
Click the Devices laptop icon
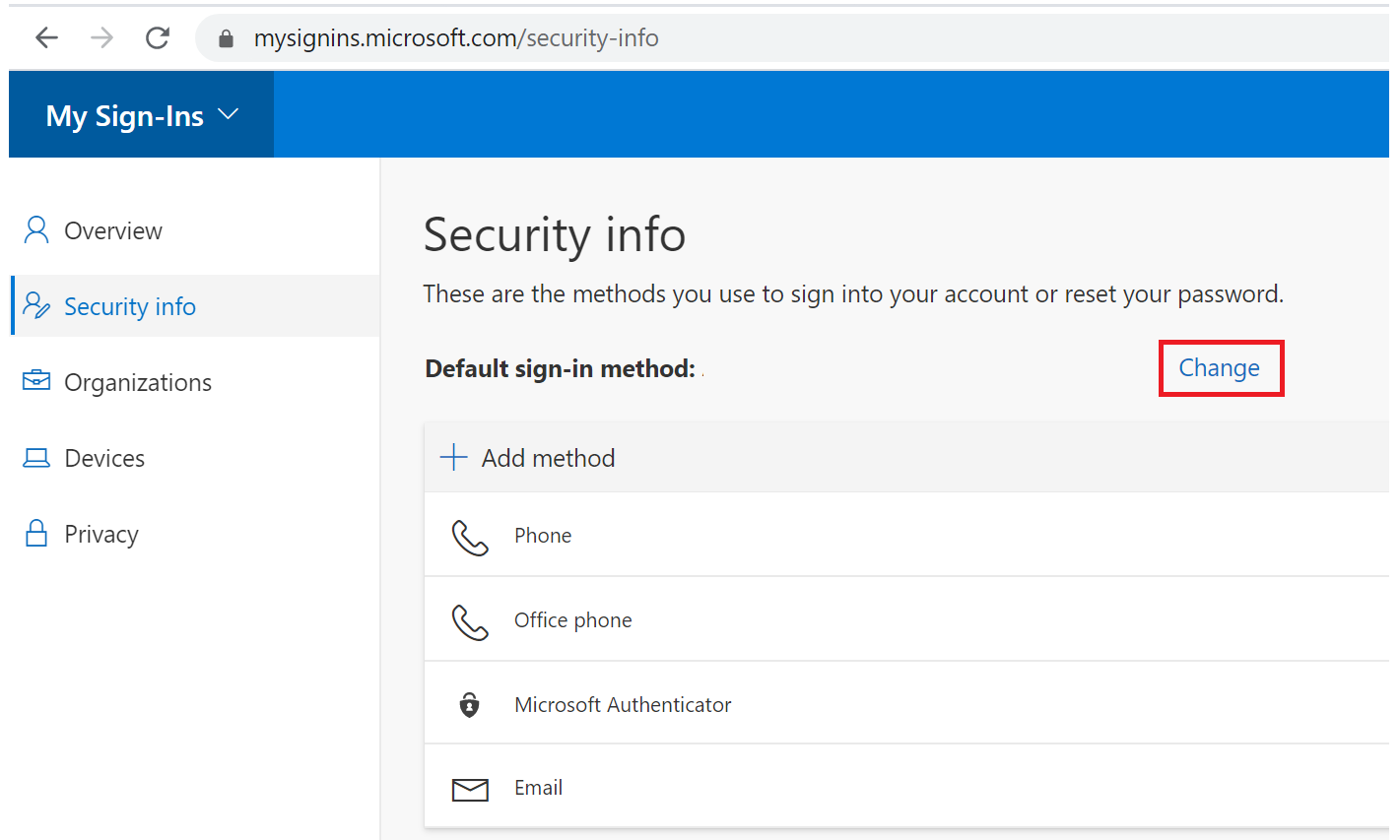(36, 458)
